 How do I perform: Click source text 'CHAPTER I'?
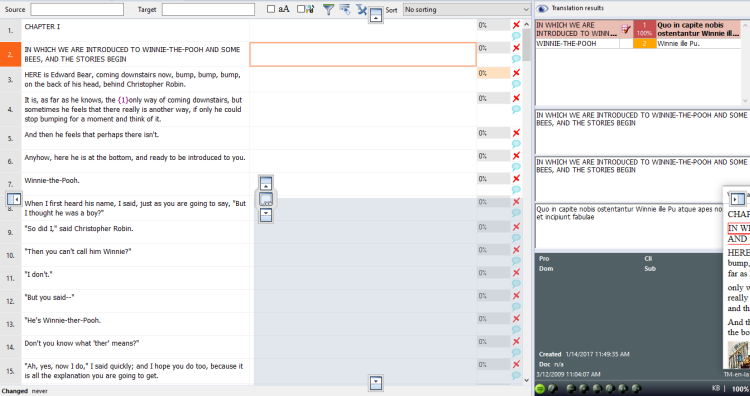[42, 27]
